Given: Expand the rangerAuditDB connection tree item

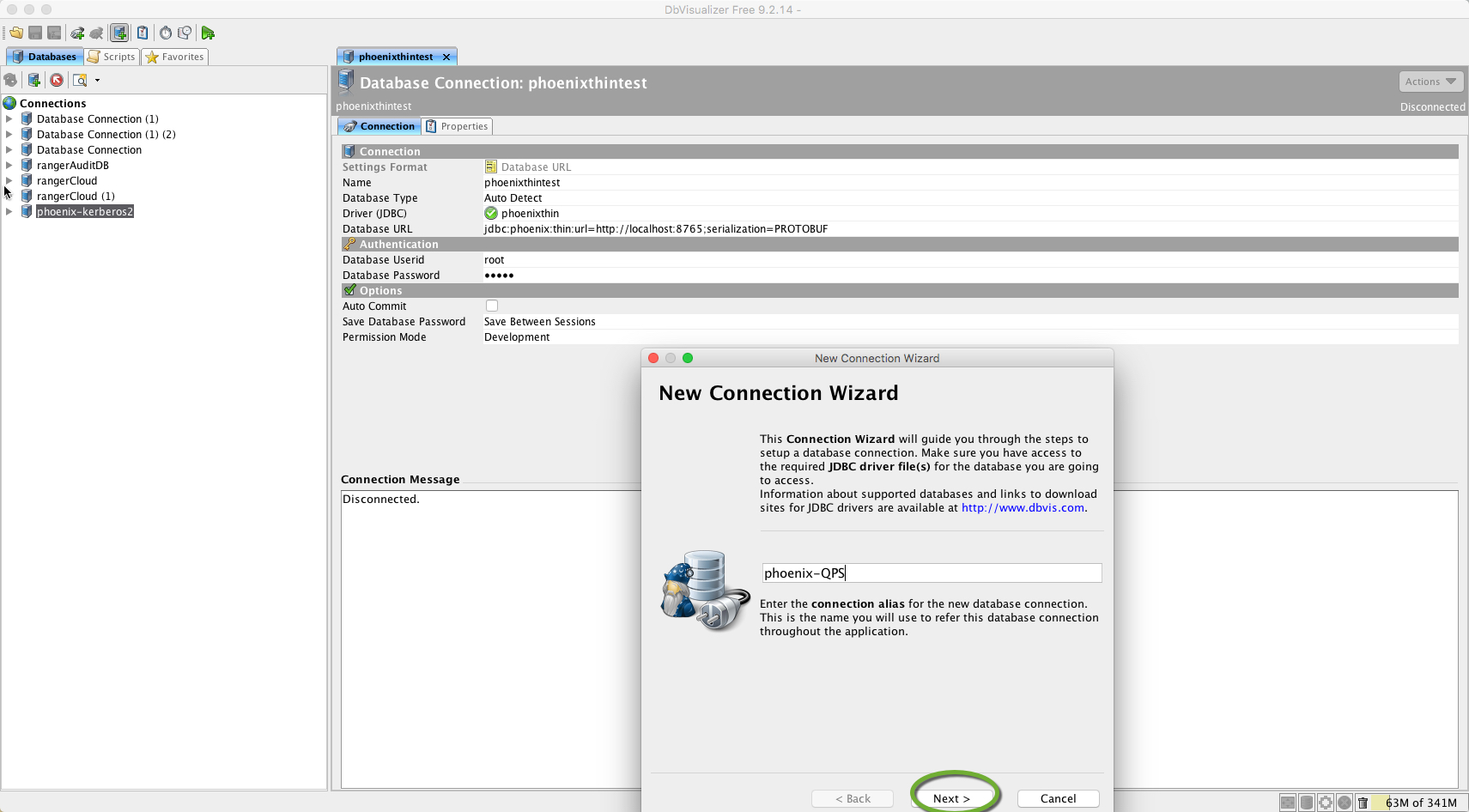Looking at the screenshot, I should pos(10,165).
